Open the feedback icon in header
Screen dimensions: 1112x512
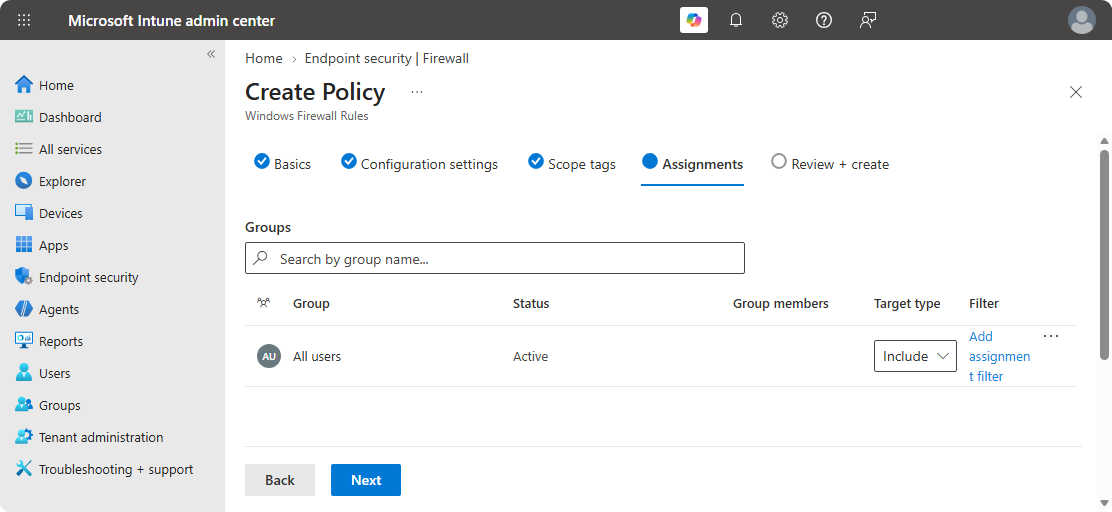(x=867, y=20)
